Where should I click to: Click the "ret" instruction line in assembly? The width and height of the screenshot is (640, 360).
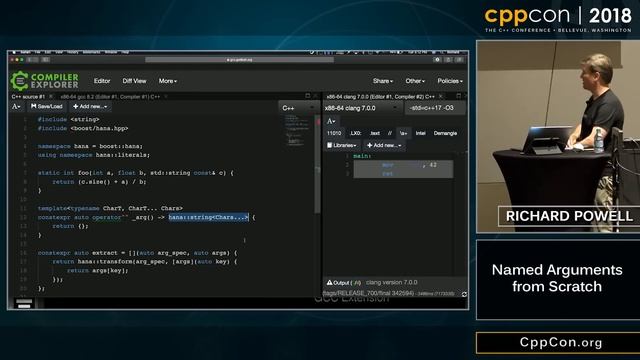pos(403,174)
